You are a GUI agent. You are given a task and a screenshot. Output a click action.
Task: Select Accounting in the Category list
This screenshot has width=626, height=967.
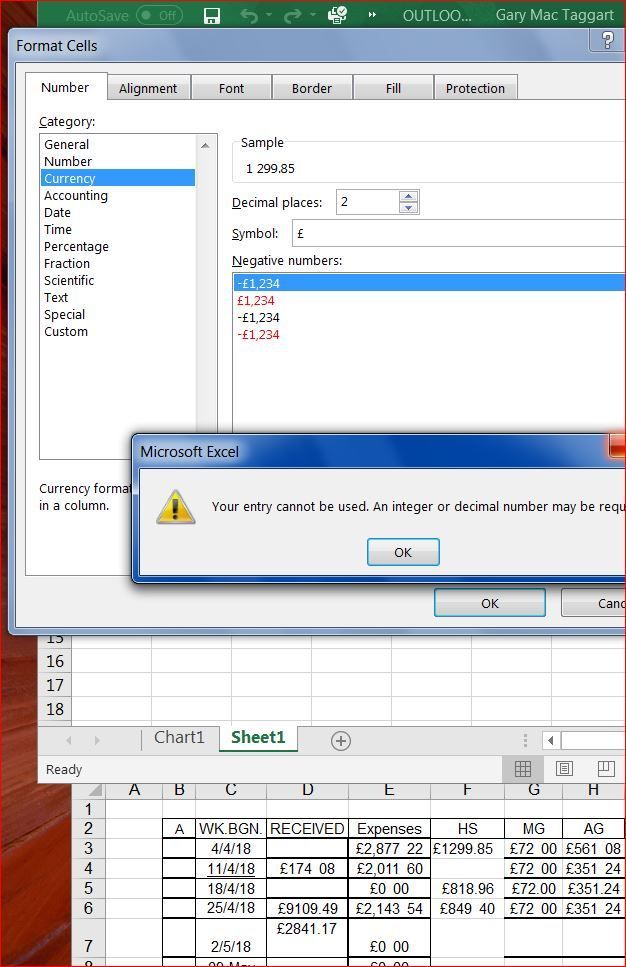click(118, 195)
